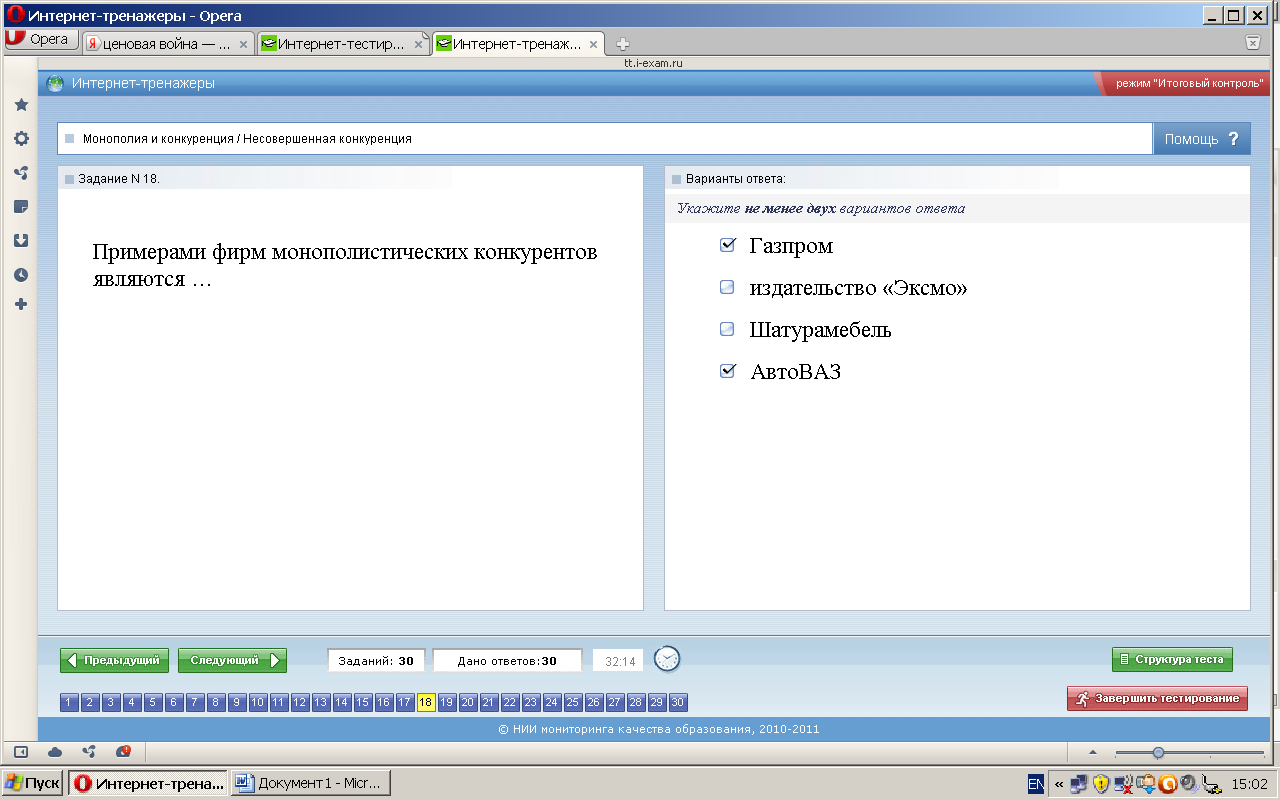This screenshot has width=1280, height=800.
Task: Expand hidden tray icons chevron
Action: pos(1059,785)
